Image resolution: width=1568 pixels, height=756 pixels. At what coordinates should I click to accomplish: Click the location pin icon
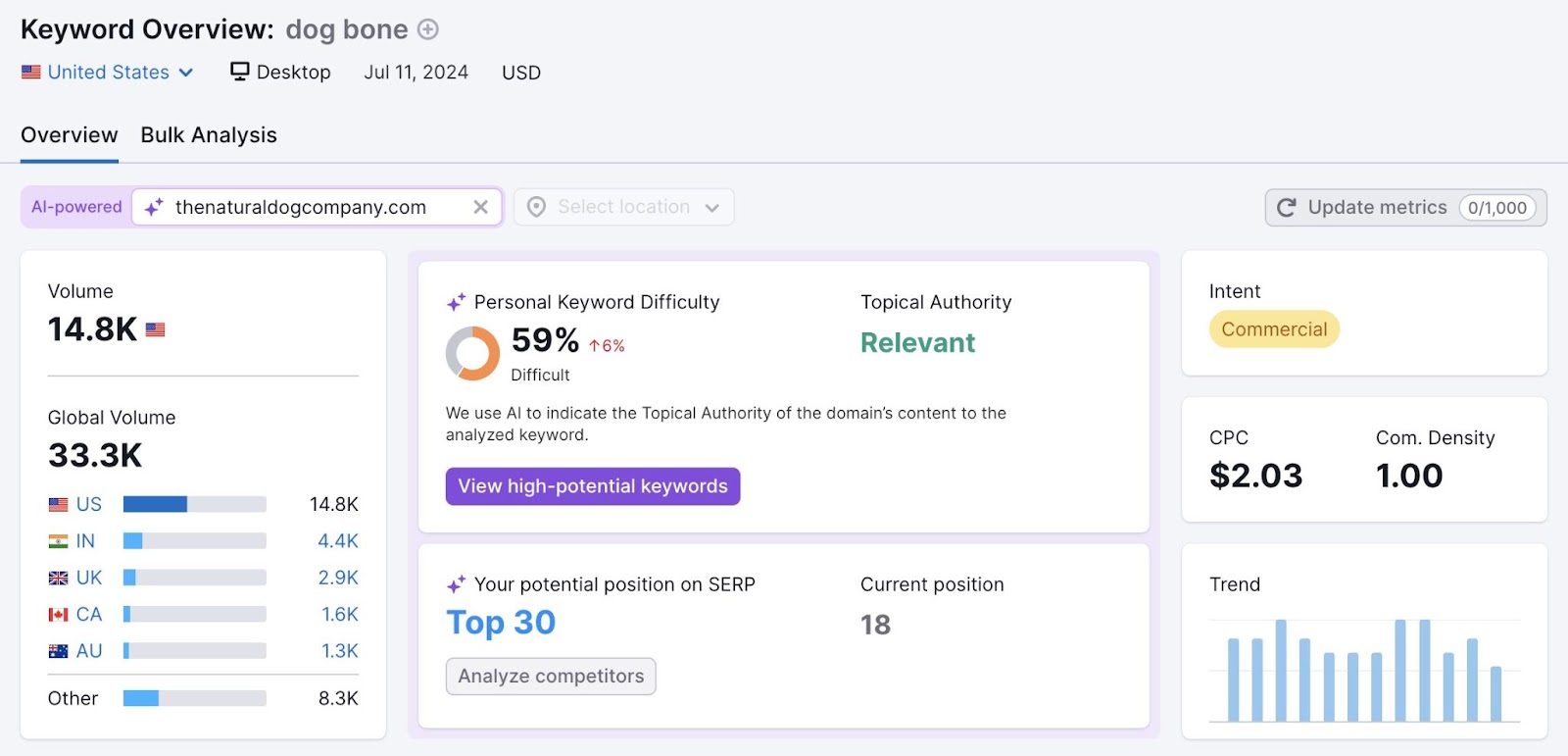pyautogui.click(x=536, y=207)
